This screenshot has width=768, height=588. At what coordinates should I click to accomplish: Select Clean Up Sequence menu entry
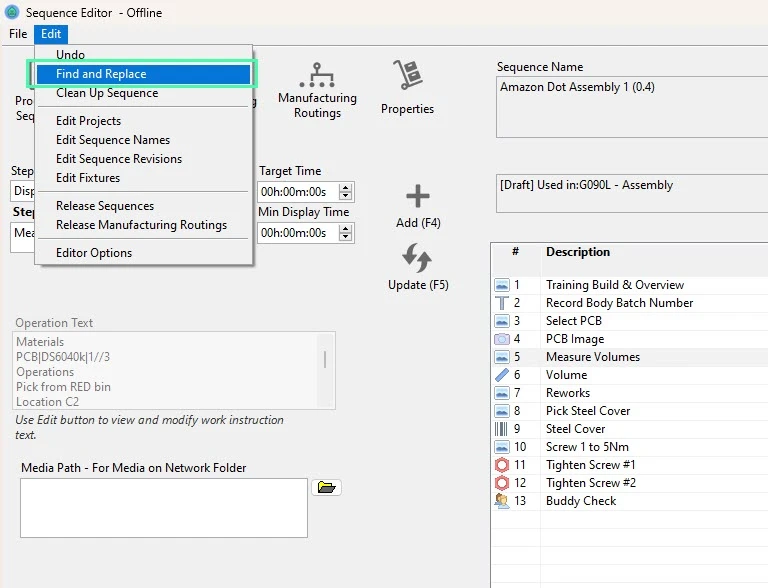107,93
